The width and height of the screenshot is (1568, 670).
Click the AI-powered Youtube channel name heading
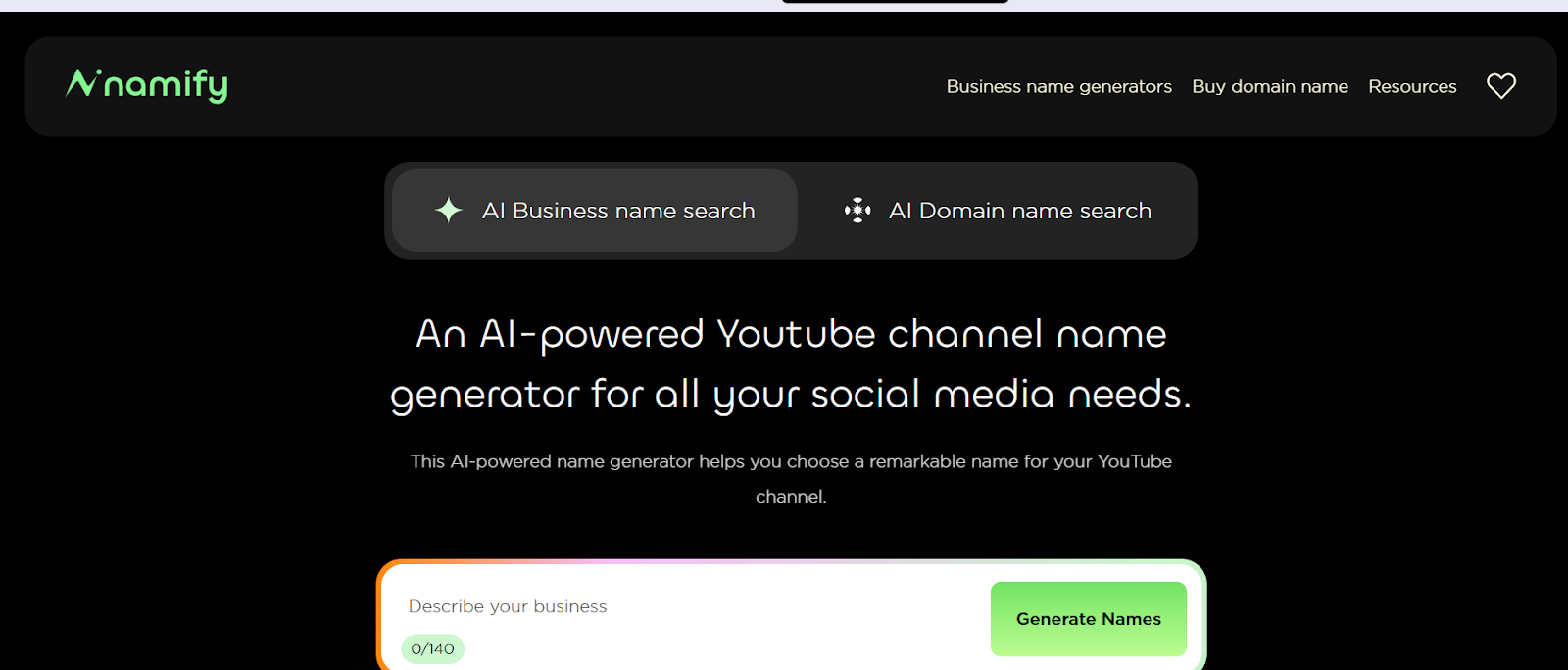coord(791,363)
